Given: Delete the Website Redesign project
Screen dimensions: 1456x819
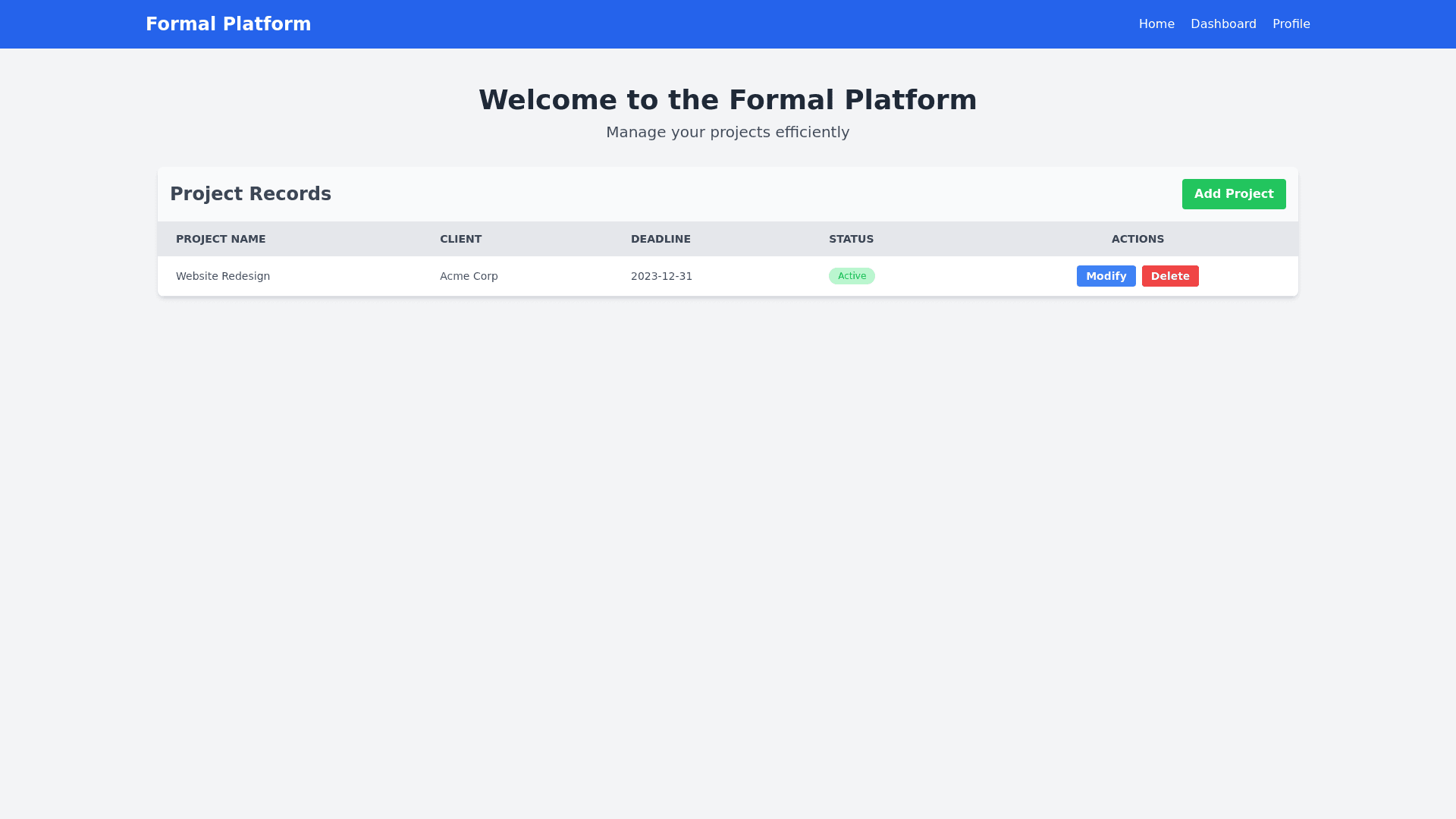Looking at the screenshot, I should [1169, 276].
